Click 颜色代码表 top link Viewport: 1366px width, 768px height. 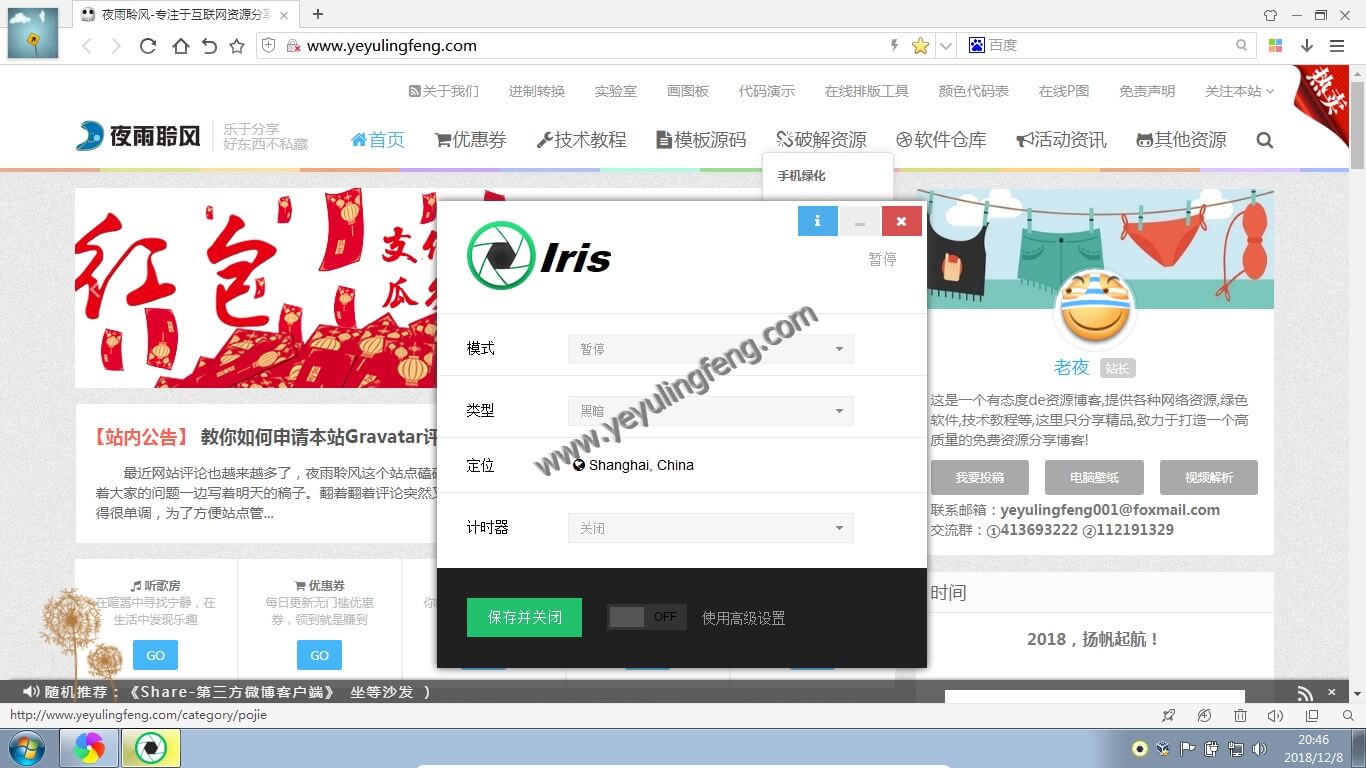point(973,91)
